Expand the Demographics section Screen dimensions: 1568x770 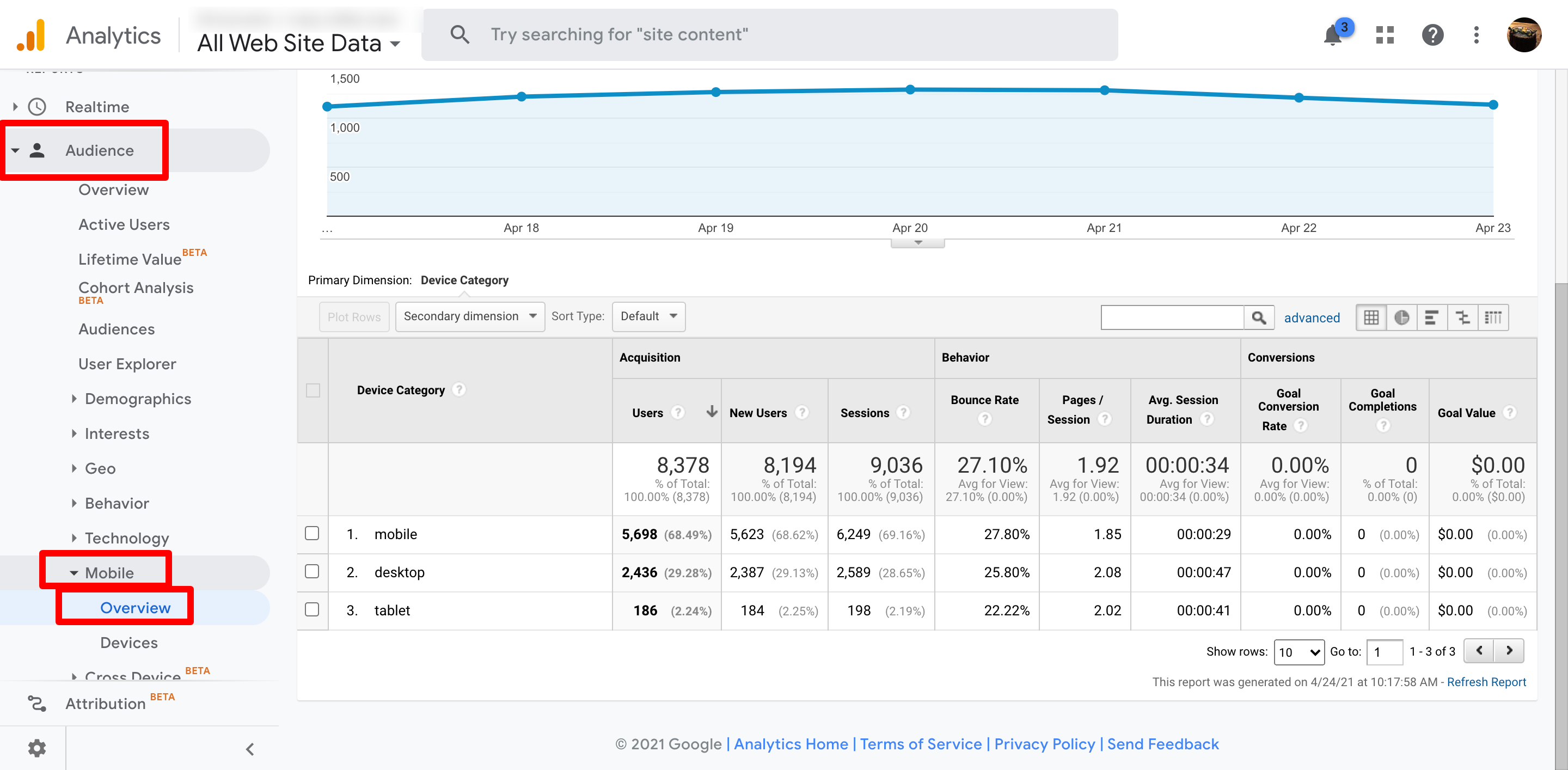point(138,399)
